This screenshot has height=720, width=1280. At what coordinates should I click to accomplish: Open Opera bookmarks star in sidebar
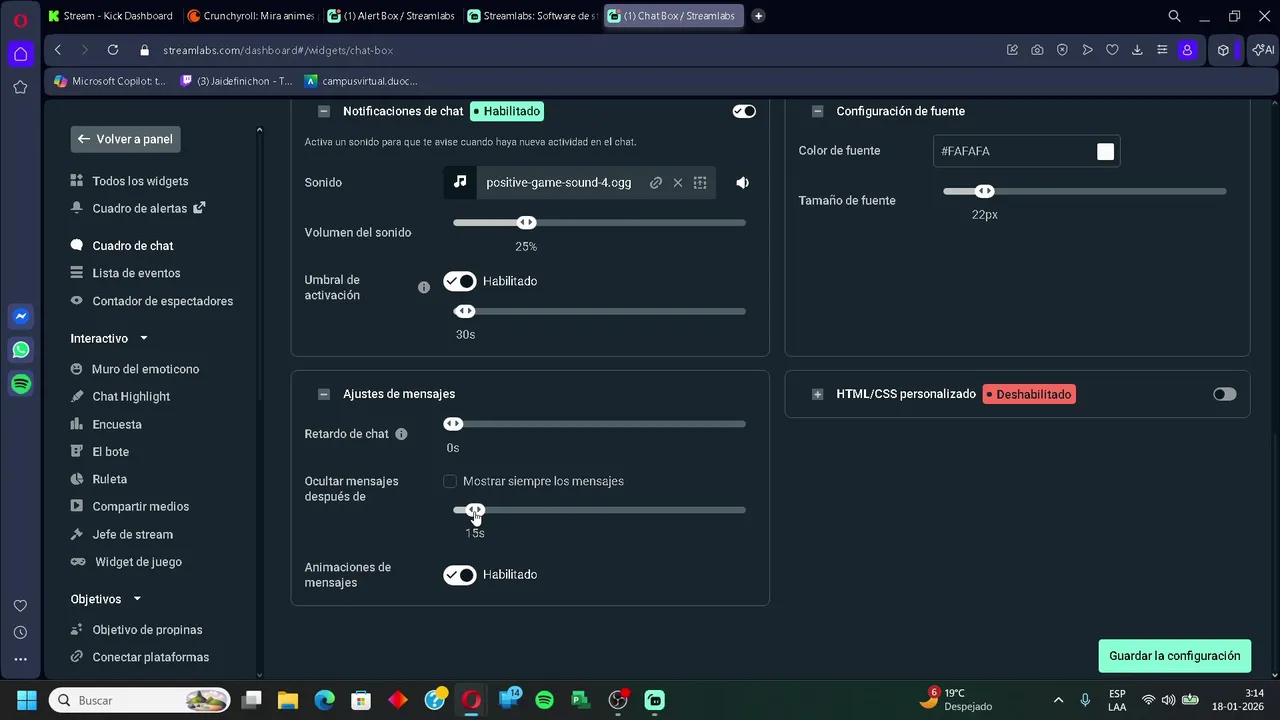20,87
